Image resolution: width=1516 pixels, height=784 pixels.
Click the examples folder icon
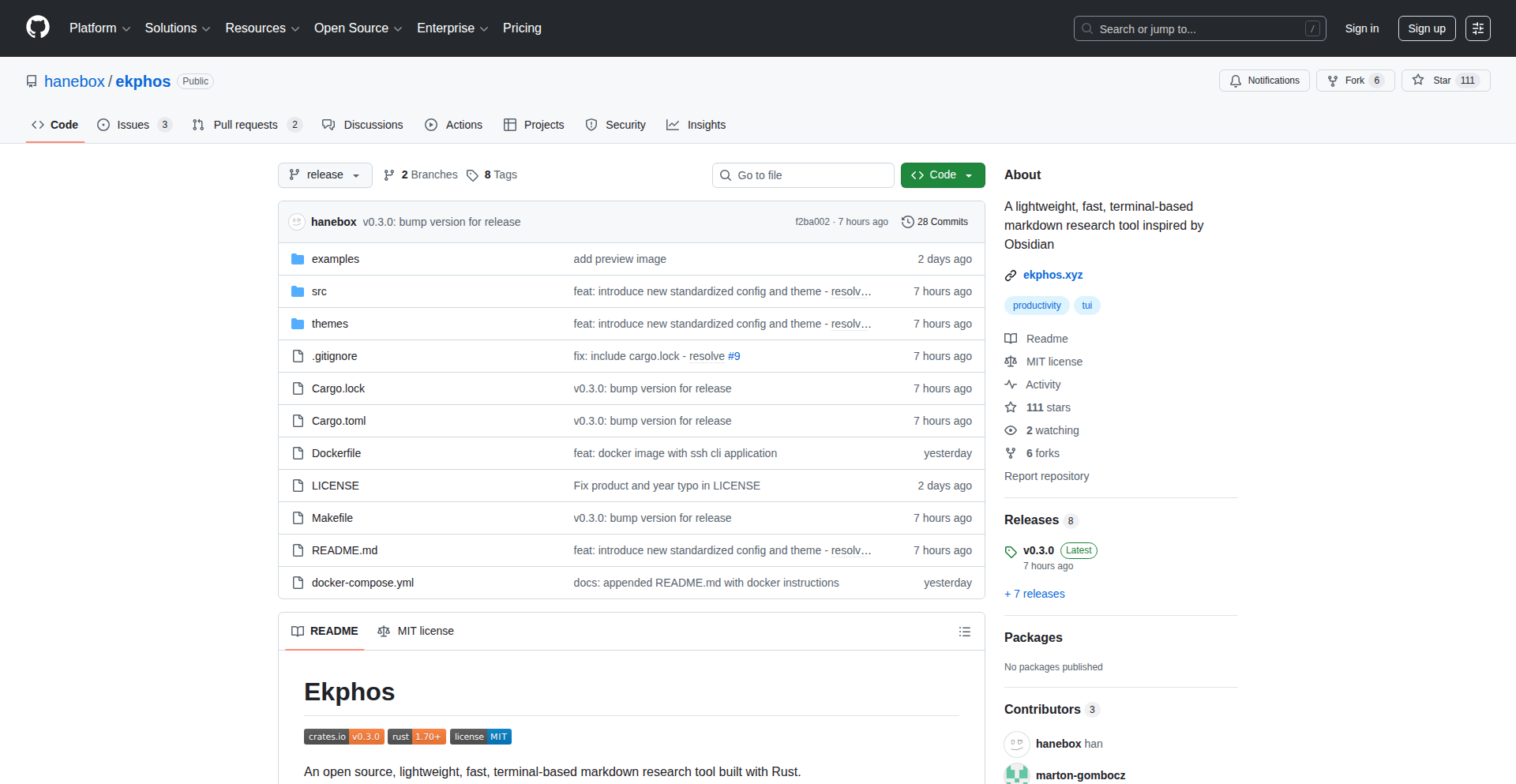298,259
